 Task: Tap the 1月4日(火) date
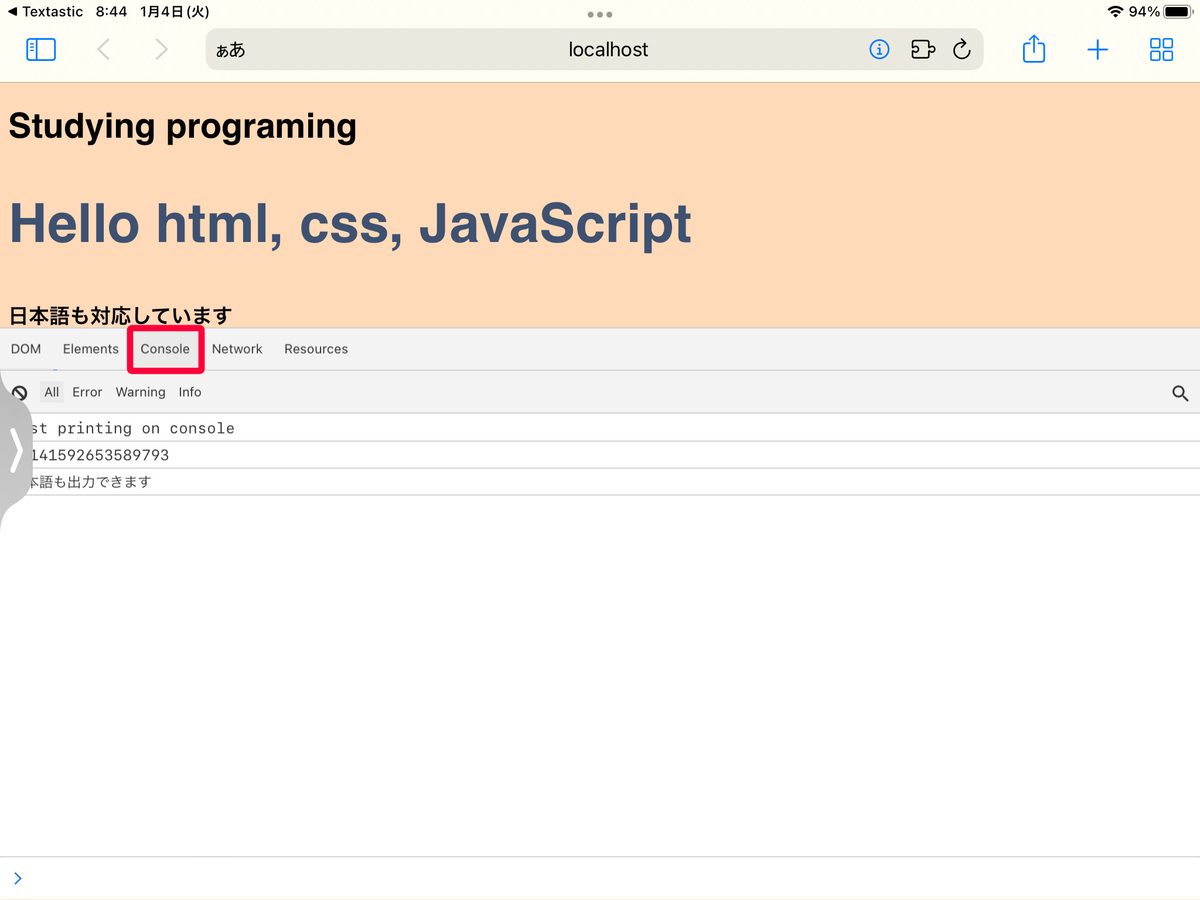(175, 12)
